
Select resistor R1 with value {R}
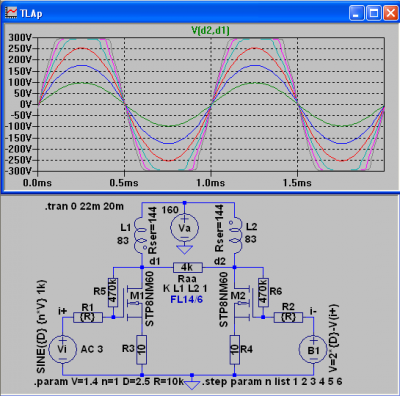(x=88, y=317)
